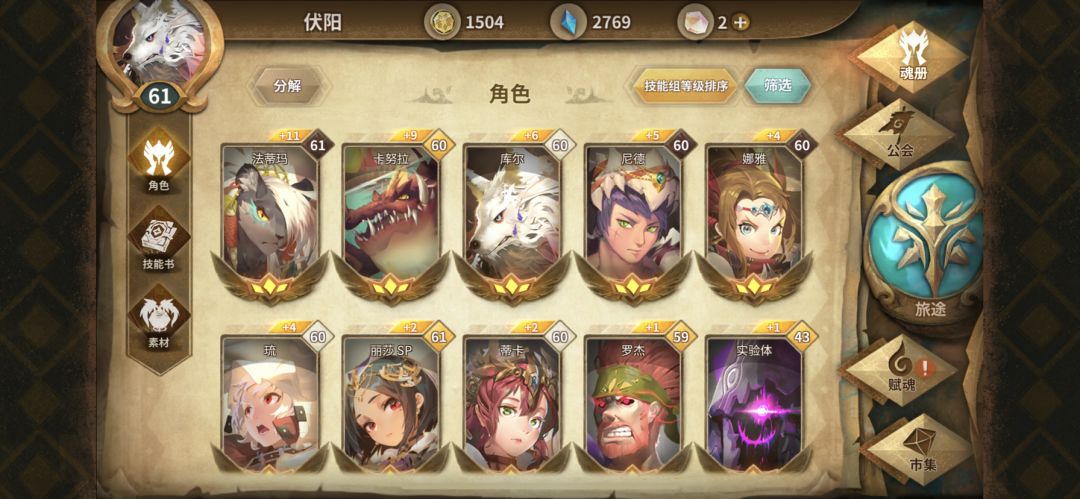The height and width of the screenshot is (499, 1080).
Task: Add more gems with the plus icon
Action: [740, 23]
